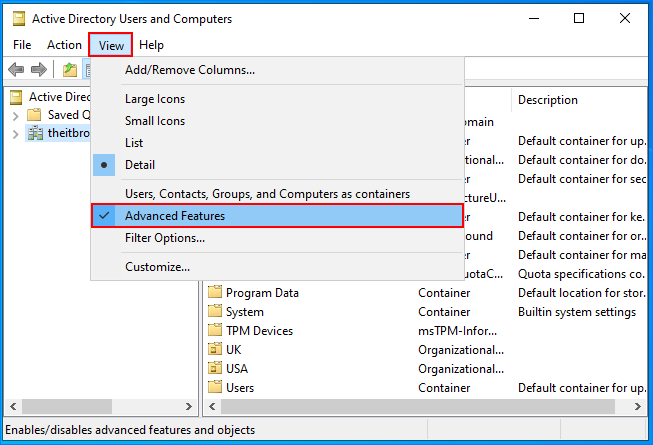
Task: Select the Saved Queries tree label
Action: point(69,114)
